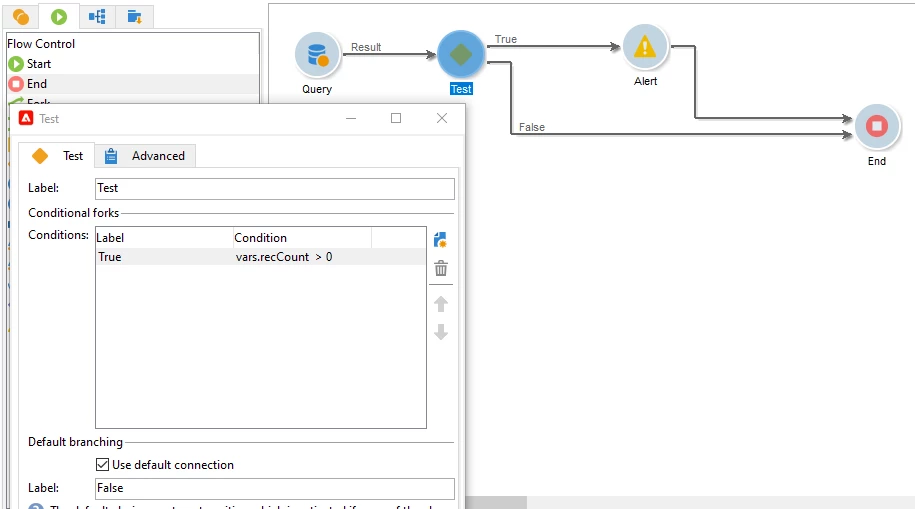
Task: Switch to the Test tab in dialog
Action: 57,156
